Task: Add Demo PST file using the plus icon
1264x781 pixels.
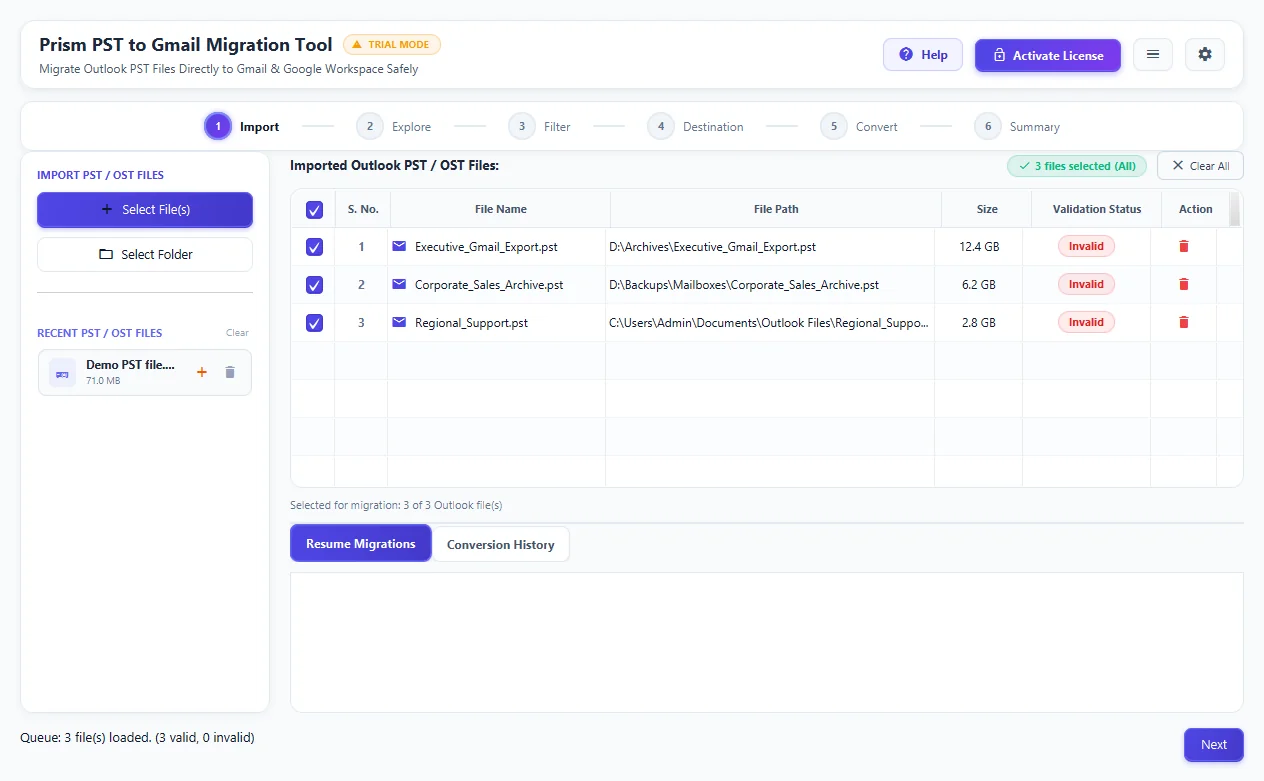Action: 201,372
